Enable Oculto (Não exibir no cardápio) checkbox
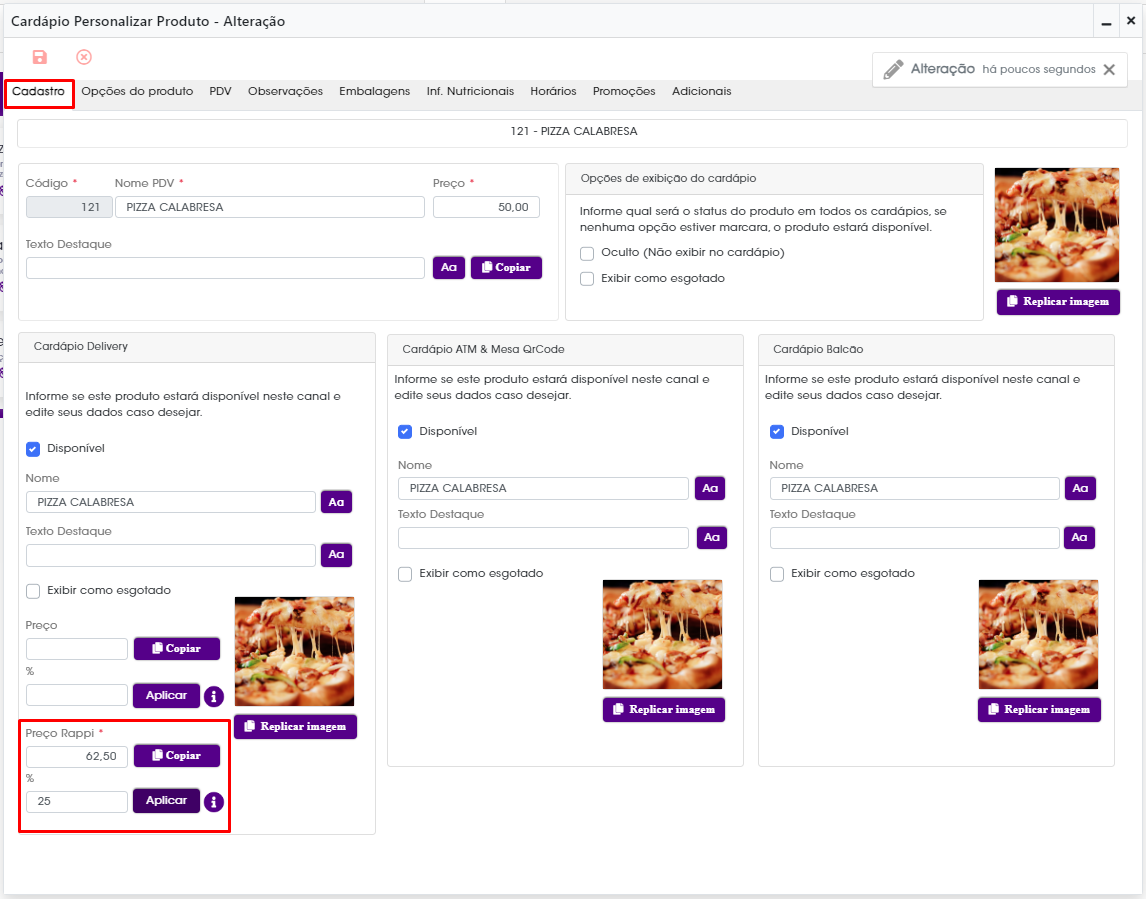 coord(587,254)
